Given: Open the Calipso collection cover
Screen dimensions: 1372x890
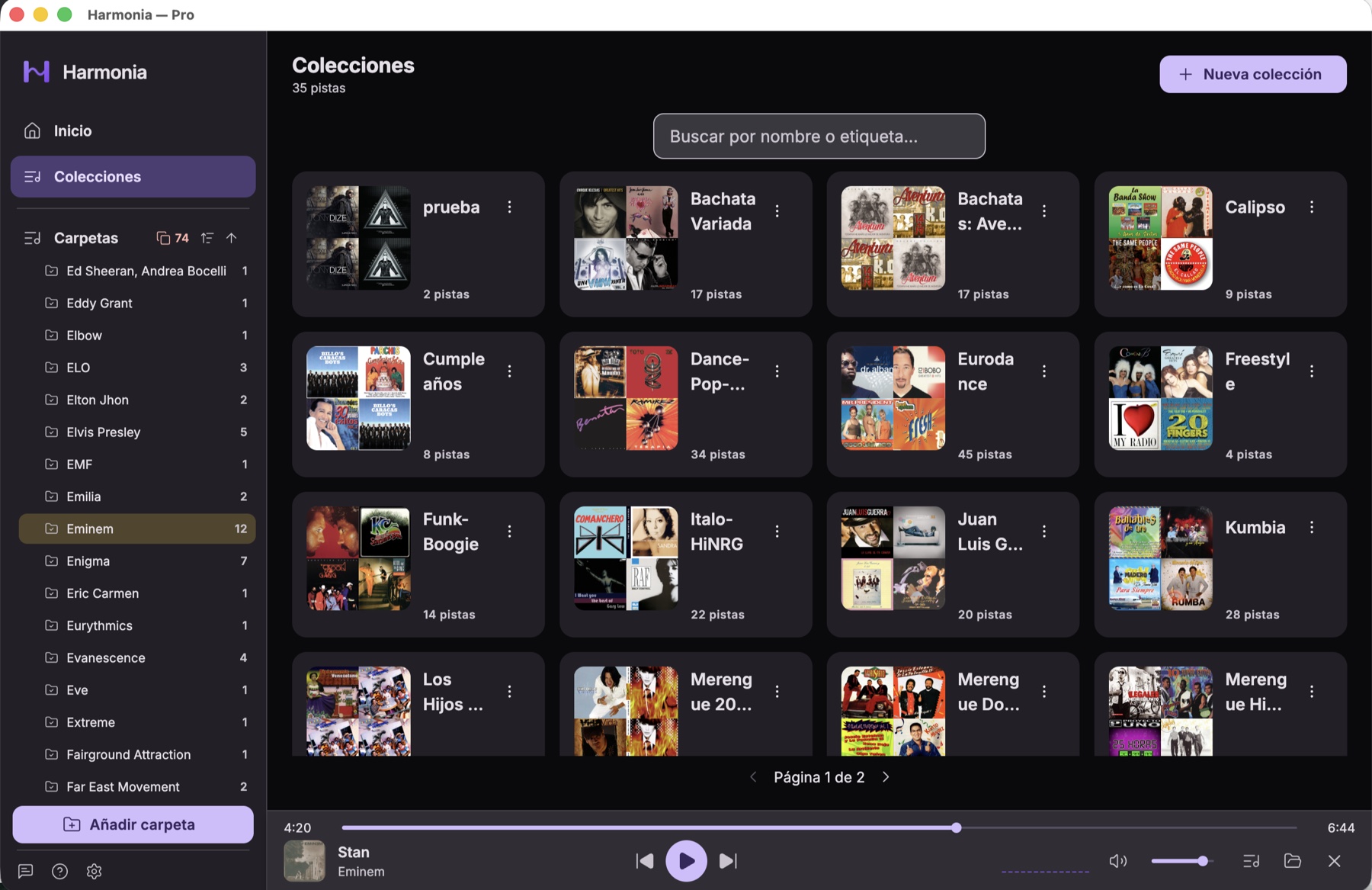Looking at the screenshot, I should [1160, 238].
